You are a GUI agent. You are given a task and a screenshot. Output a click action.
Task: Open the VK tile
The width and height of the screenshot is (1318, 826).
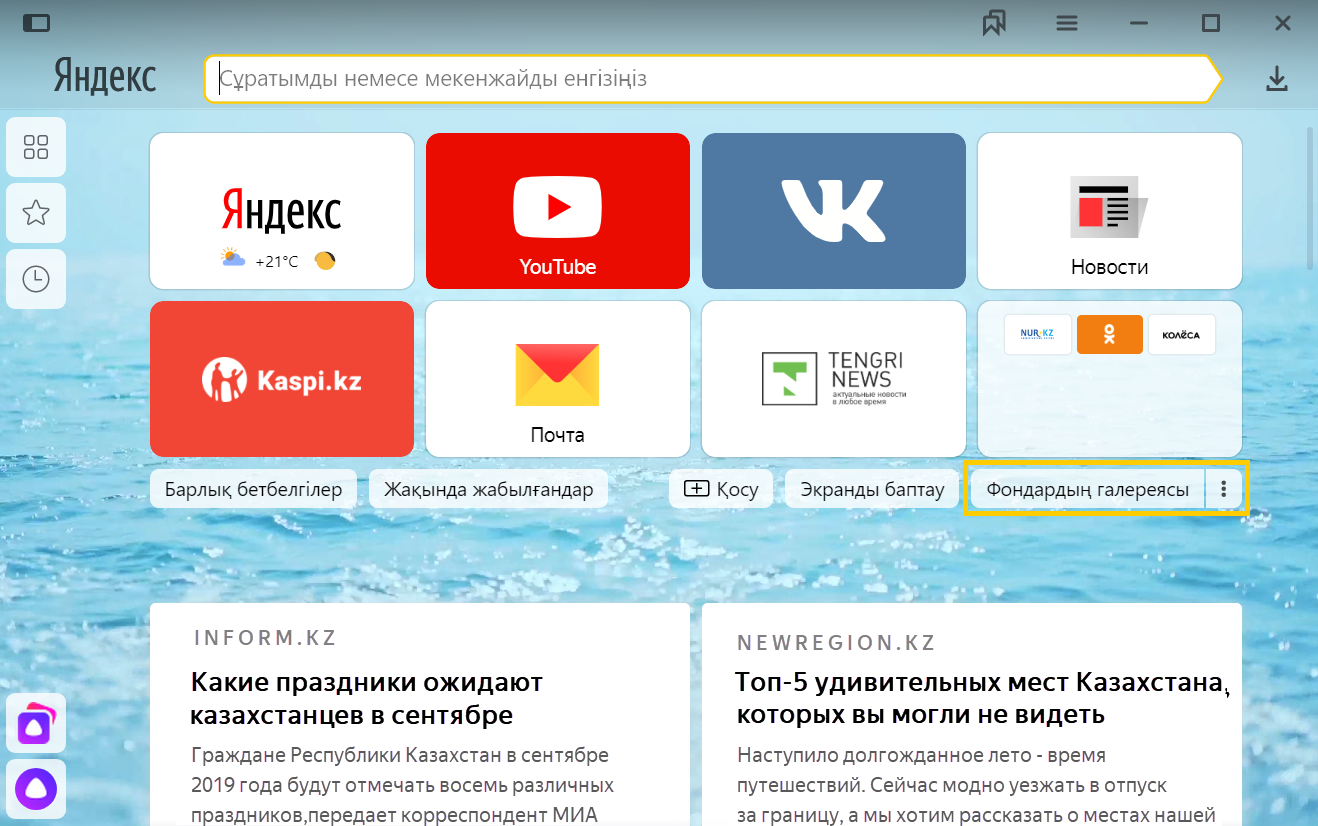click(x=834, y=211)
